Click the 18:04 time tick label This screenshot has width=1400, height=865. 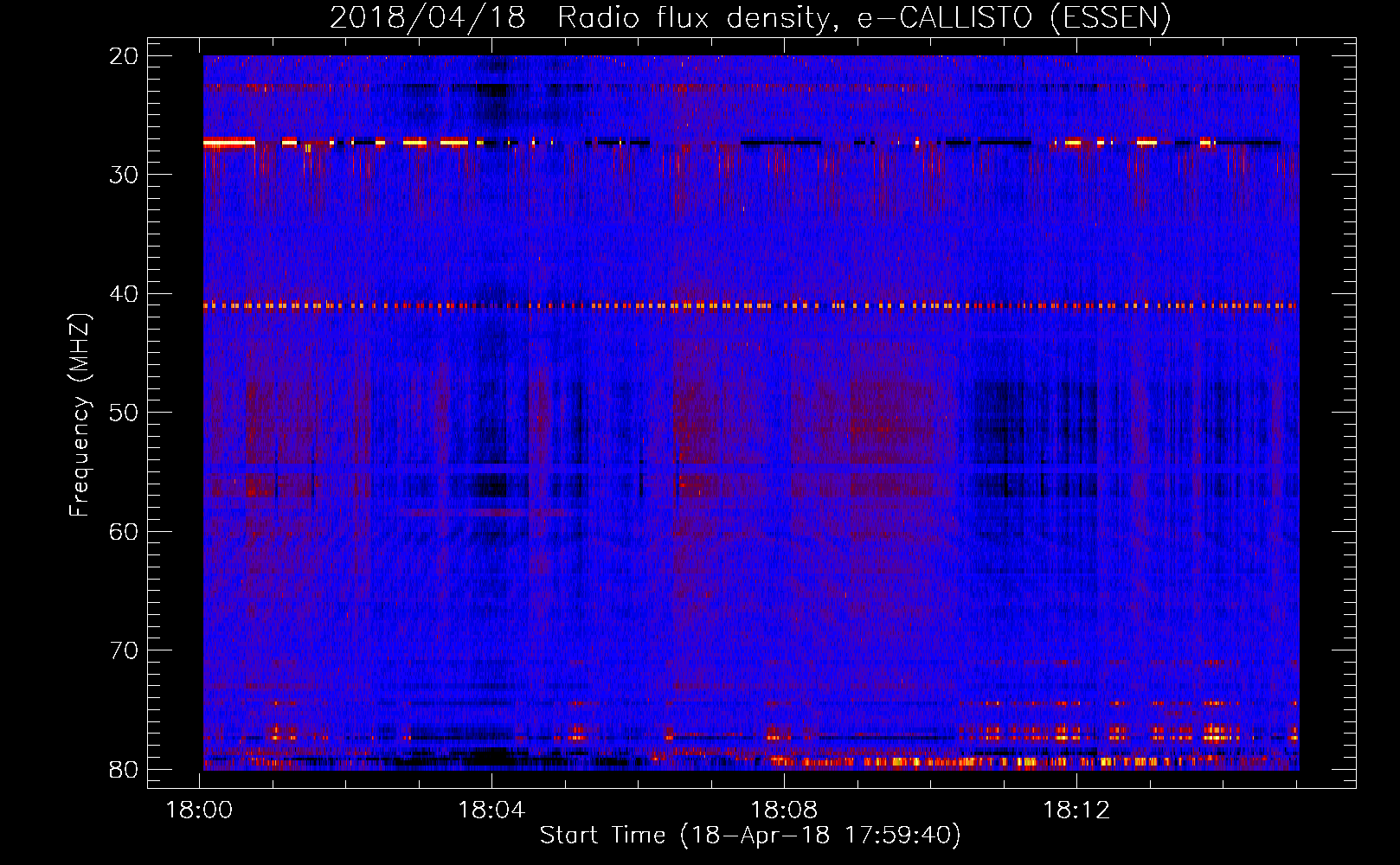491,811
